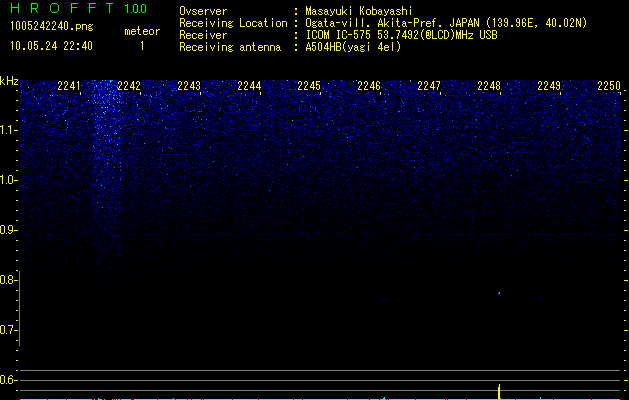Image resolution: width=629 pixels, height=400 pixels.
Task: Select the file name 1005242240.png
Action: (x=52, y=26)
